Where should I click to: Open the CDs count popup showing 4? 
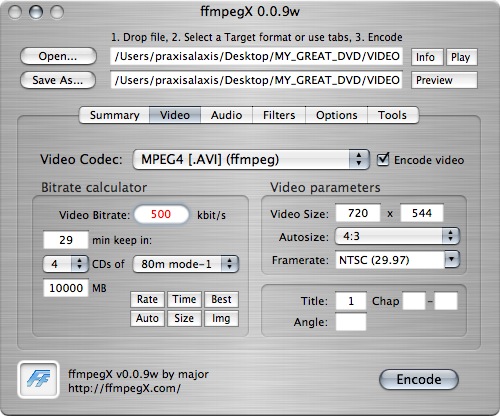pos(65,264)
